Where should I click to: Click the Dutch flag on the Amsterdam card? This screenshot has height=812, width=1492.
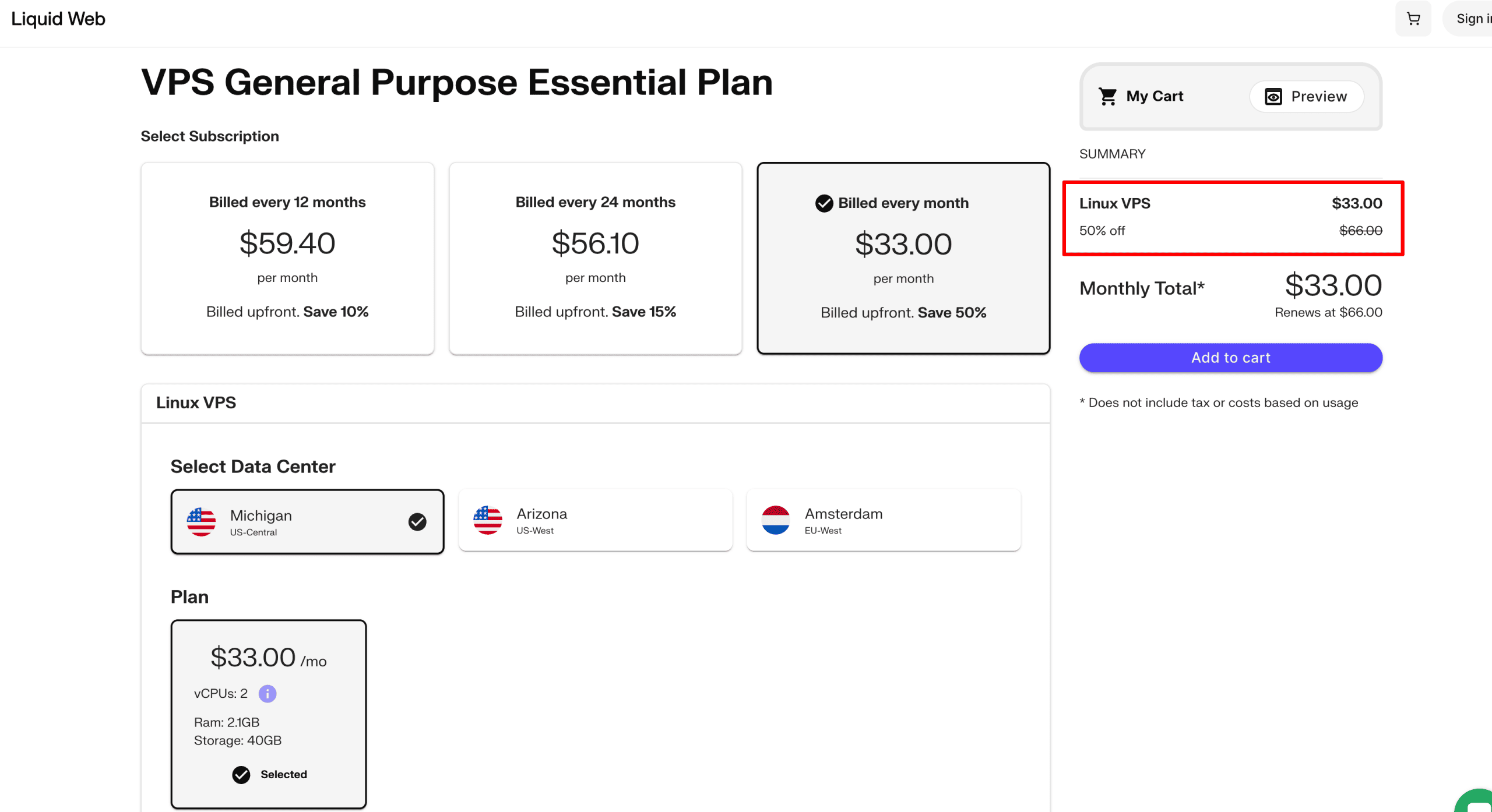[x=776, y=520]
